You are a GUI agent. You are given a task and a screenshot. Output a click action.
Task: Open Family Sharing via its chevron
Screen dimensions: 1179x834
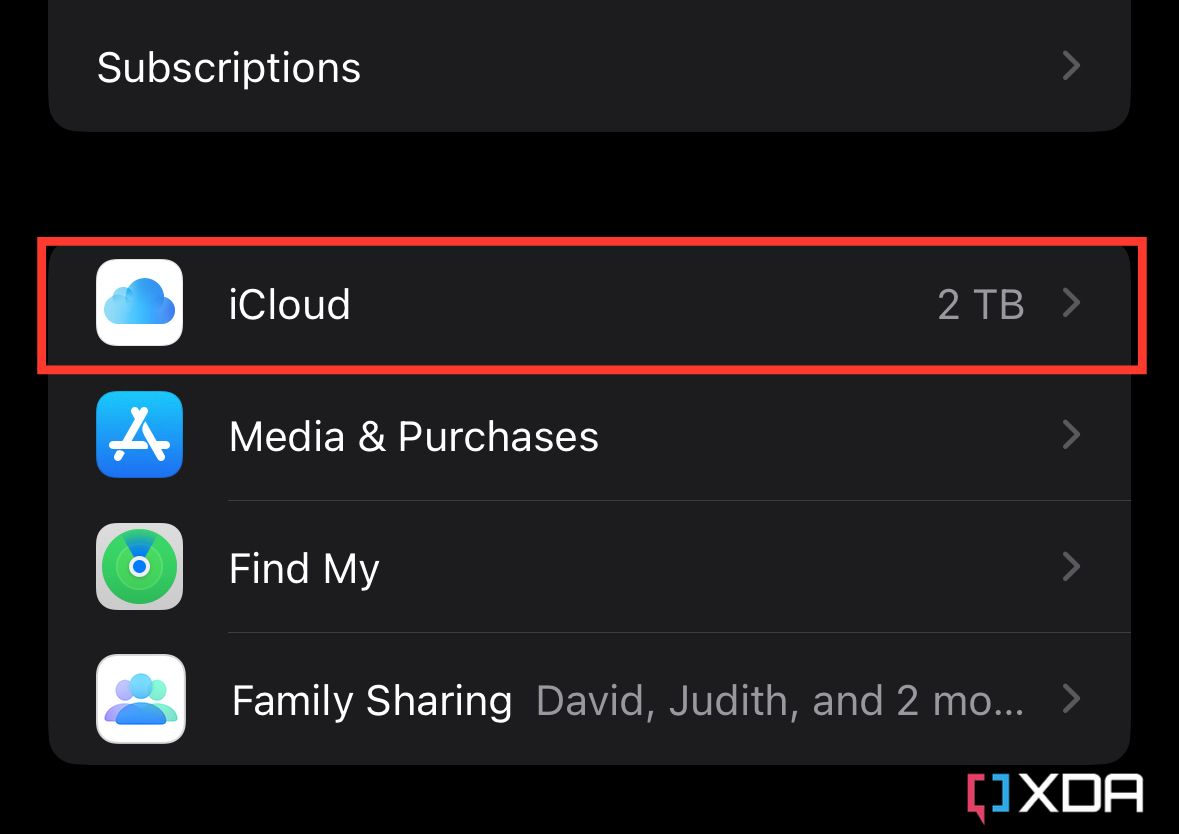click(1071, 699)
